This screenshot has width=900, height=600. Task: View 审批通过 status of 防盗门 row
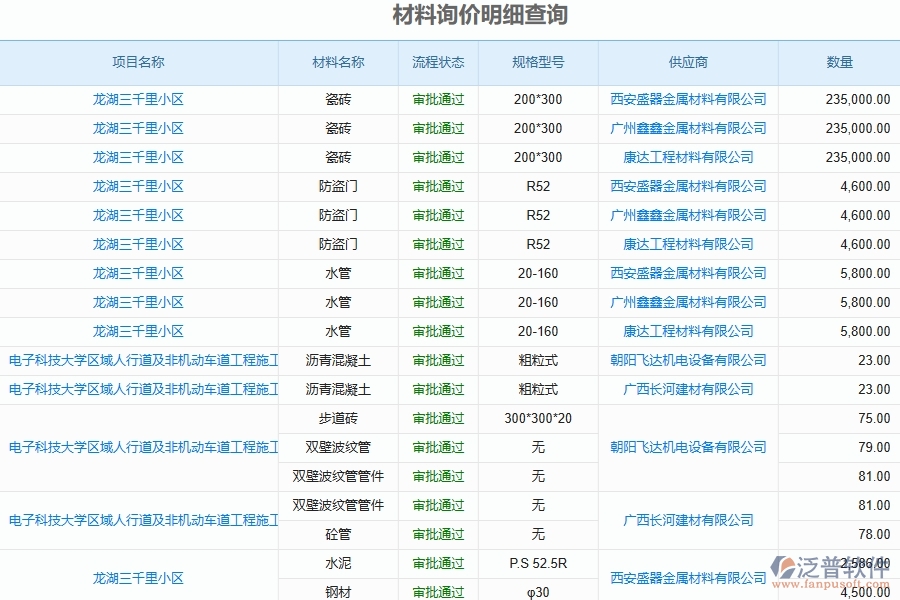coord(437,186)
